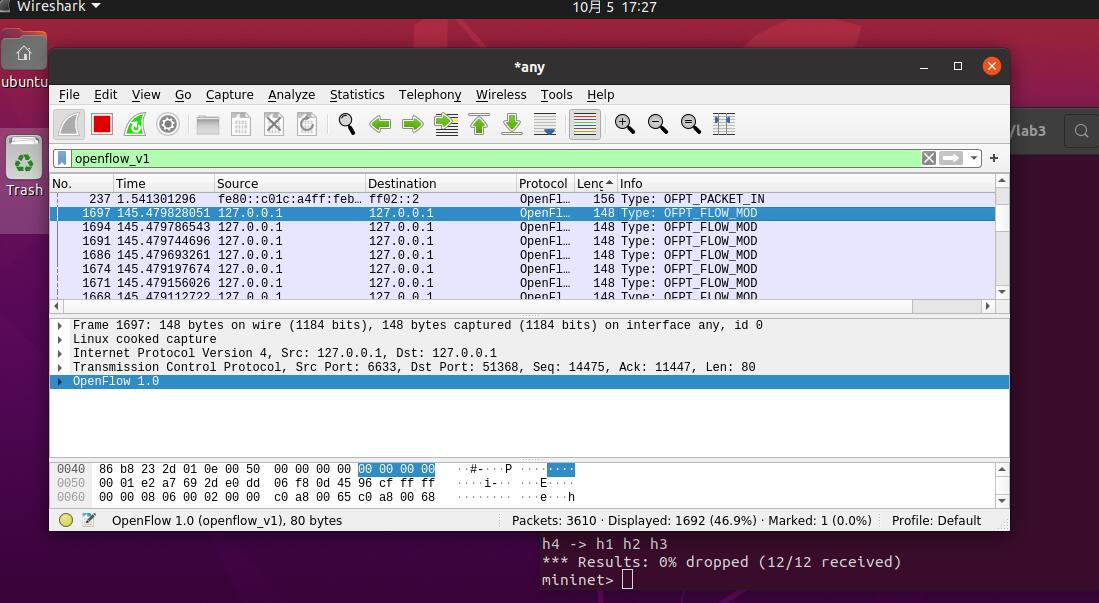This screenshot has height=603, width=1099.
Task: Jump to the first packet
Action: (479, 125)
